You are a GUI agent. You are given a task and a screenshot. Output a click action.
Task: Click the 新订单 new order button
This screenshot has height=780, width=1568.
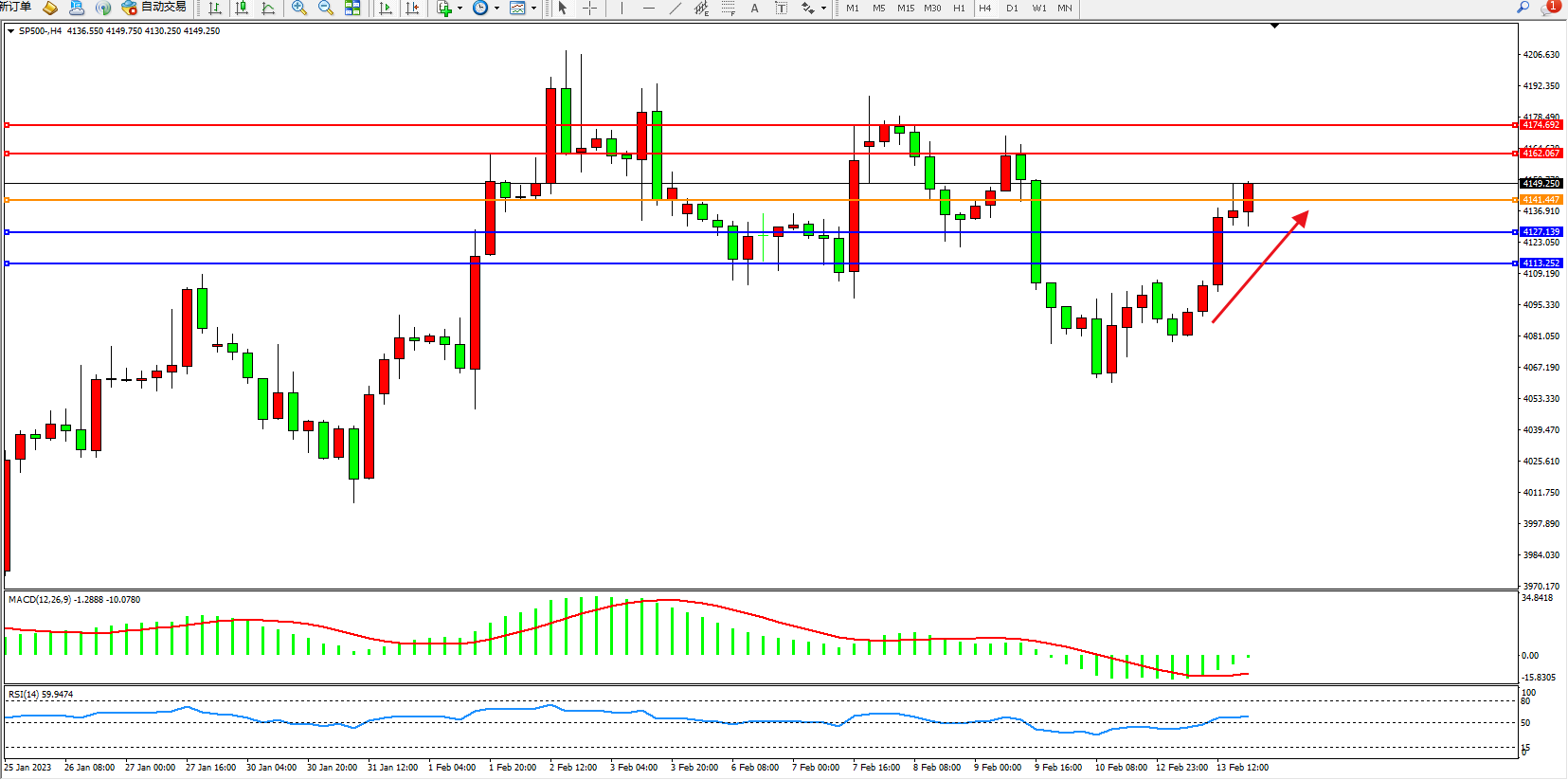click(15, 8)
